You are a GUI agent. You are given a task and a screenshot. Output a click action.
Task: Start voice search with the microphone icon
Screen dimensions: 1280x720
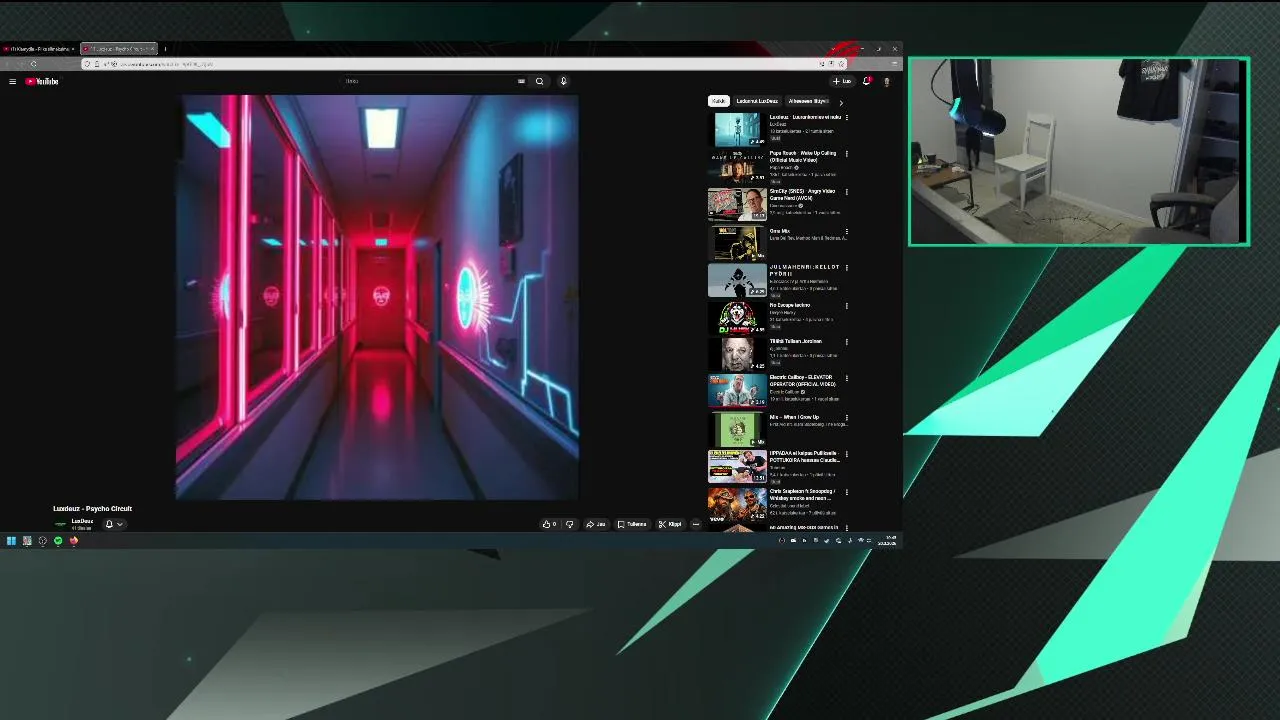click(x=563, y=81)
